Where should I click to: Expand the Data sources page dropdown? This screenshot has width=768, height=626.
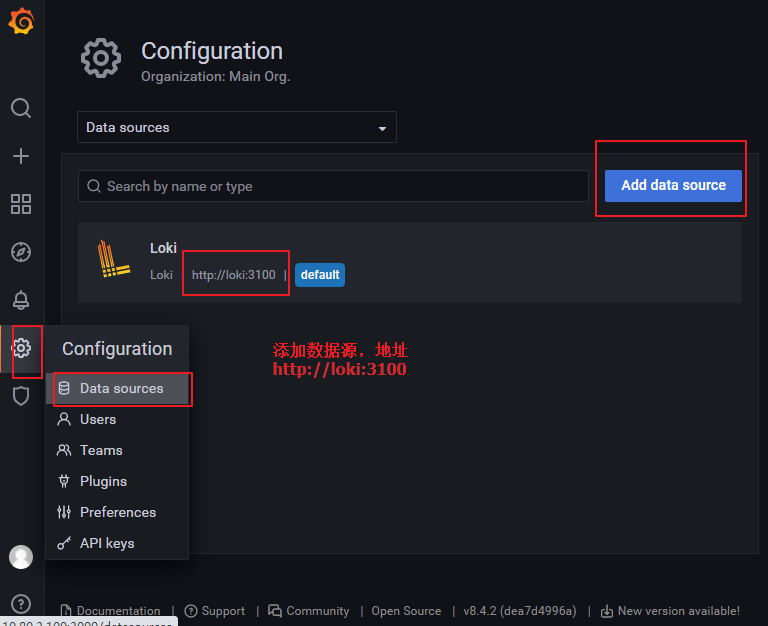pos(237,127)
